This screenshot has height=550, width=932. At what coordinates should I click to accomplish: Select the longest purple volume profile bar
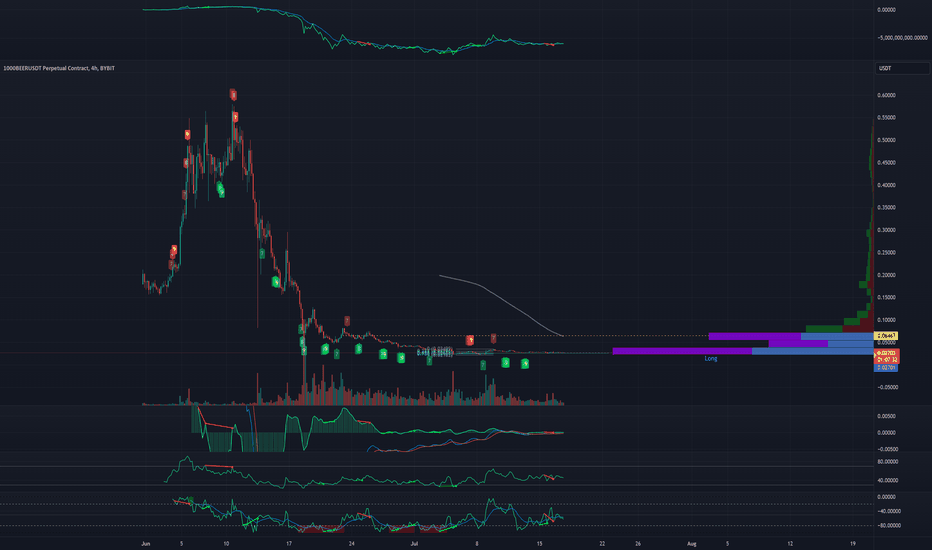point(682,351)
